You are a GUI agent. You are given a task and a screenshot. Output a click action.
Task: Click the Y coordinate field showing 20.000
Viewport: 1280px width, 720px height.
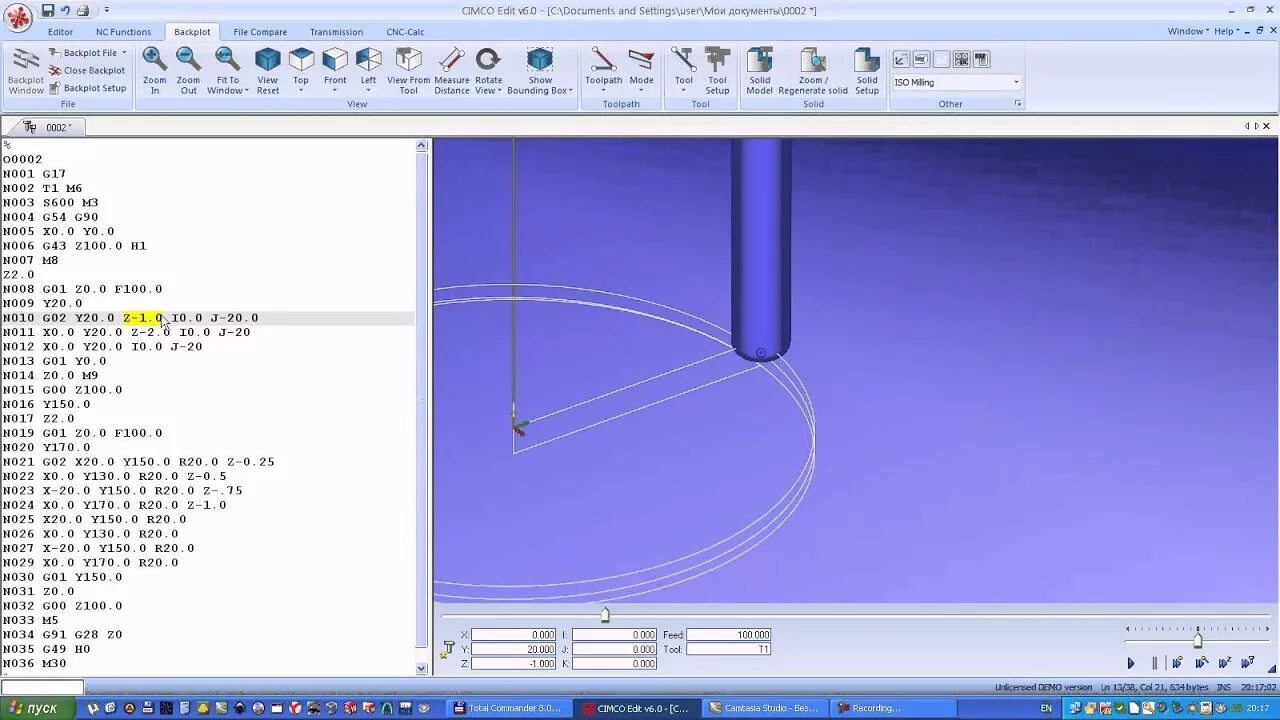(x=514, y=649)
